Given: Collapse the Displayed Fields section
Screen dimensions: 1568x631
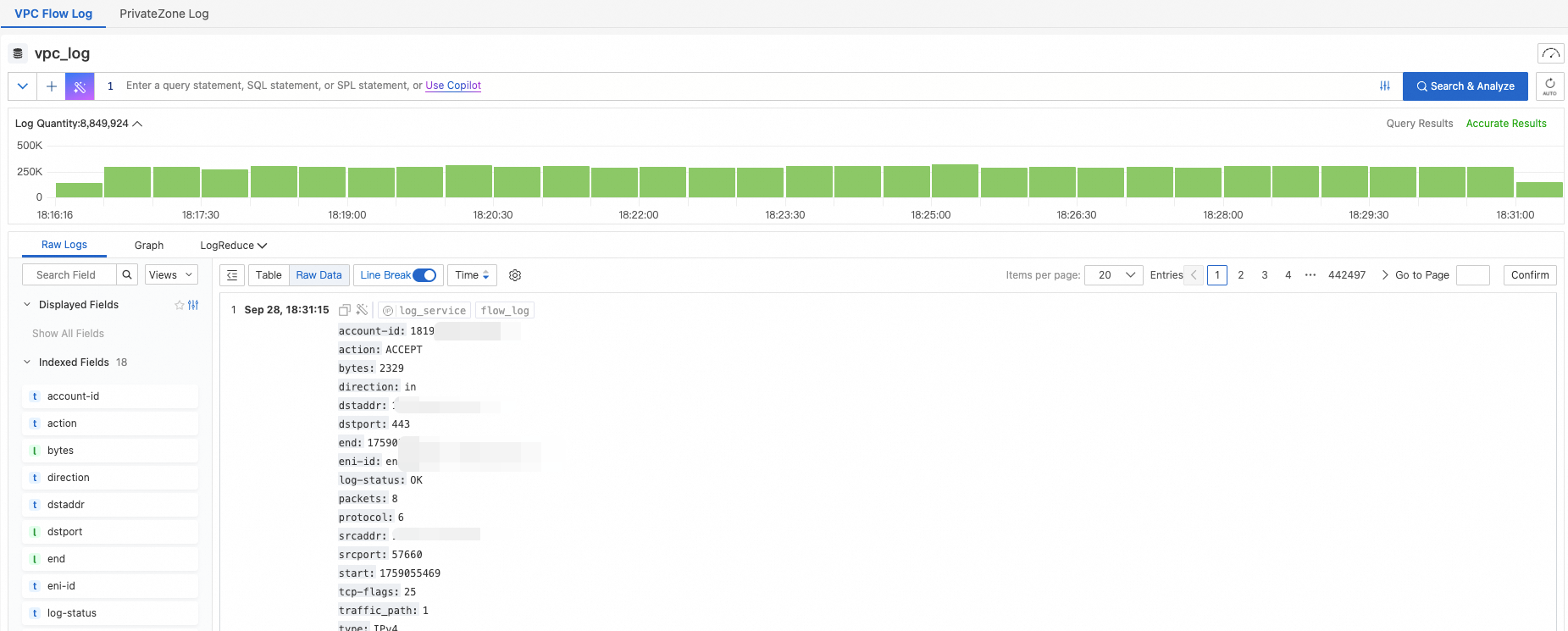Looking at the screenshot, I should point(27,305).
